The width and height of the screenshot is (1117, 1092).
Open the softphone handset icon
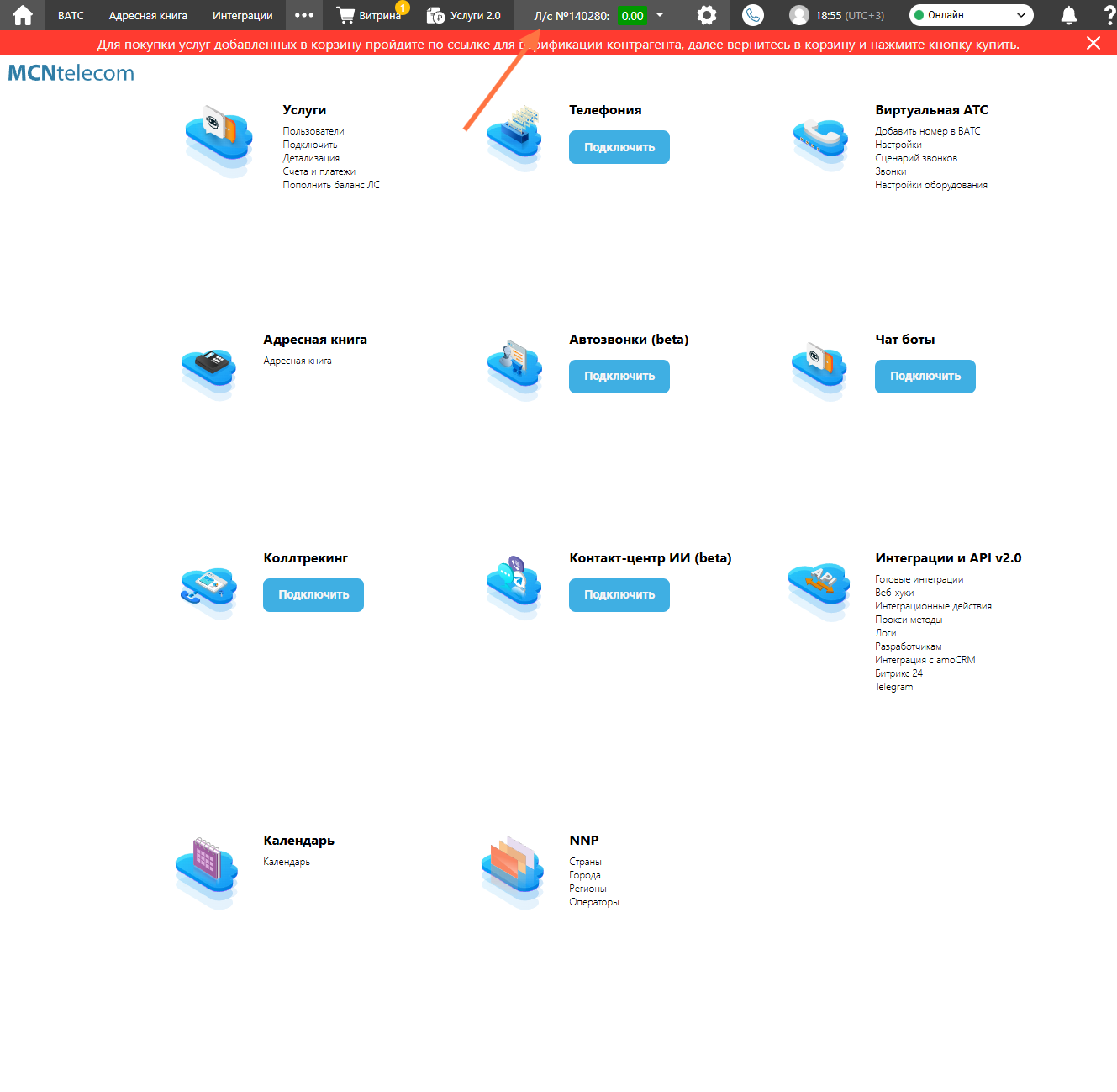[x=753, y=15]
